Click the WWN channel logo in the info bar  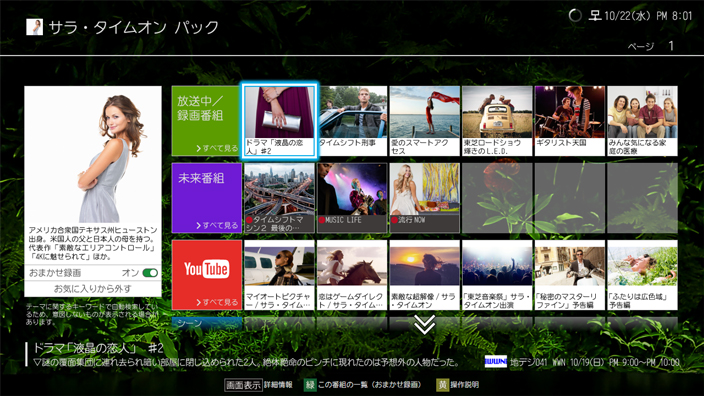496,362
